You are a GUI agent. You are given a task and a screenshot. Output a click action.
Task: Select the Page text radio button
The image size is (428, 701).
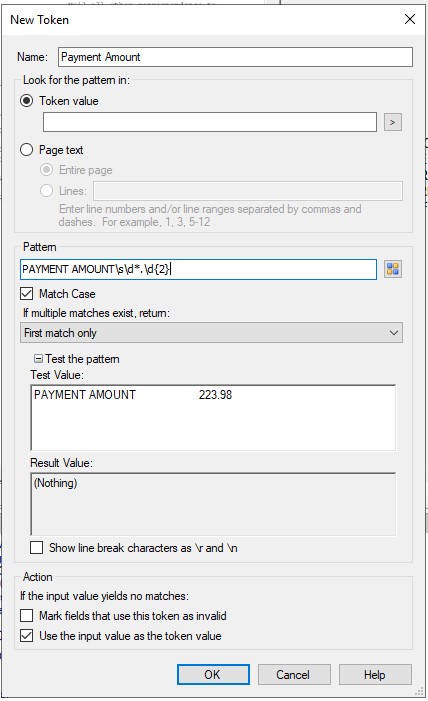coord(27,149)
